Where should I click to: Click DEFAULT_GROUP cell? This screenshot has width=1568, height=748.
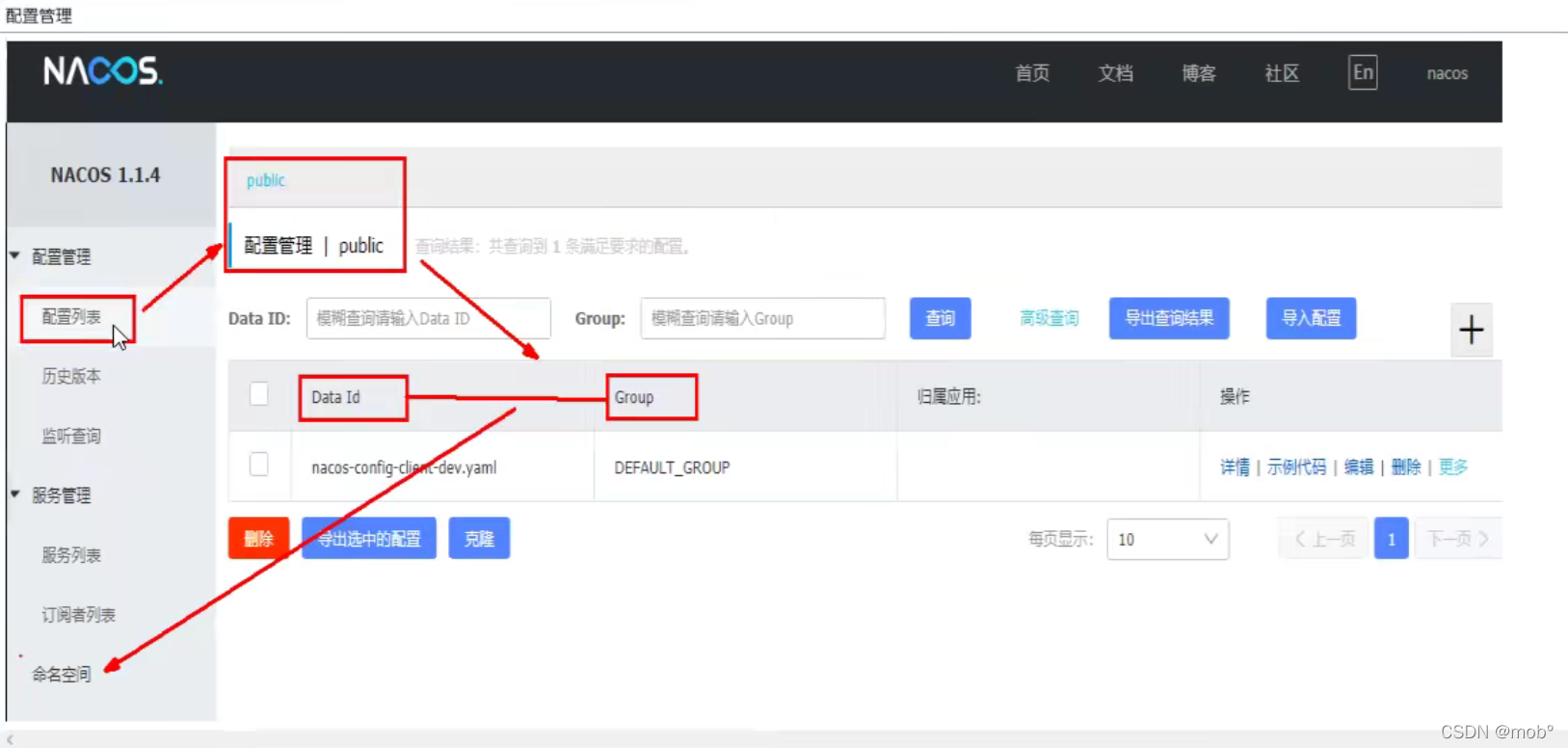[x=672, y=467]
